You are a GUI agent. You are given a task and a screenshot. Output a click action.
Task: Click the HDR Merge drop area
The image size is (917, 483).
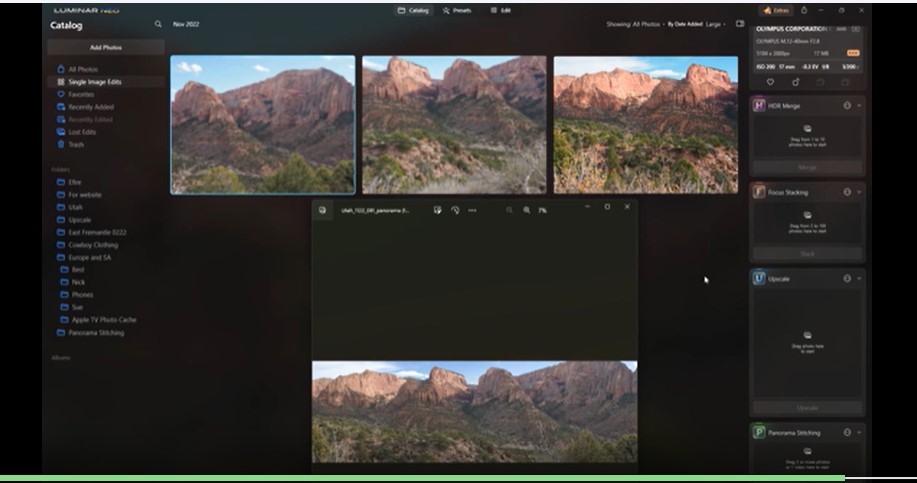click(807, 136)
